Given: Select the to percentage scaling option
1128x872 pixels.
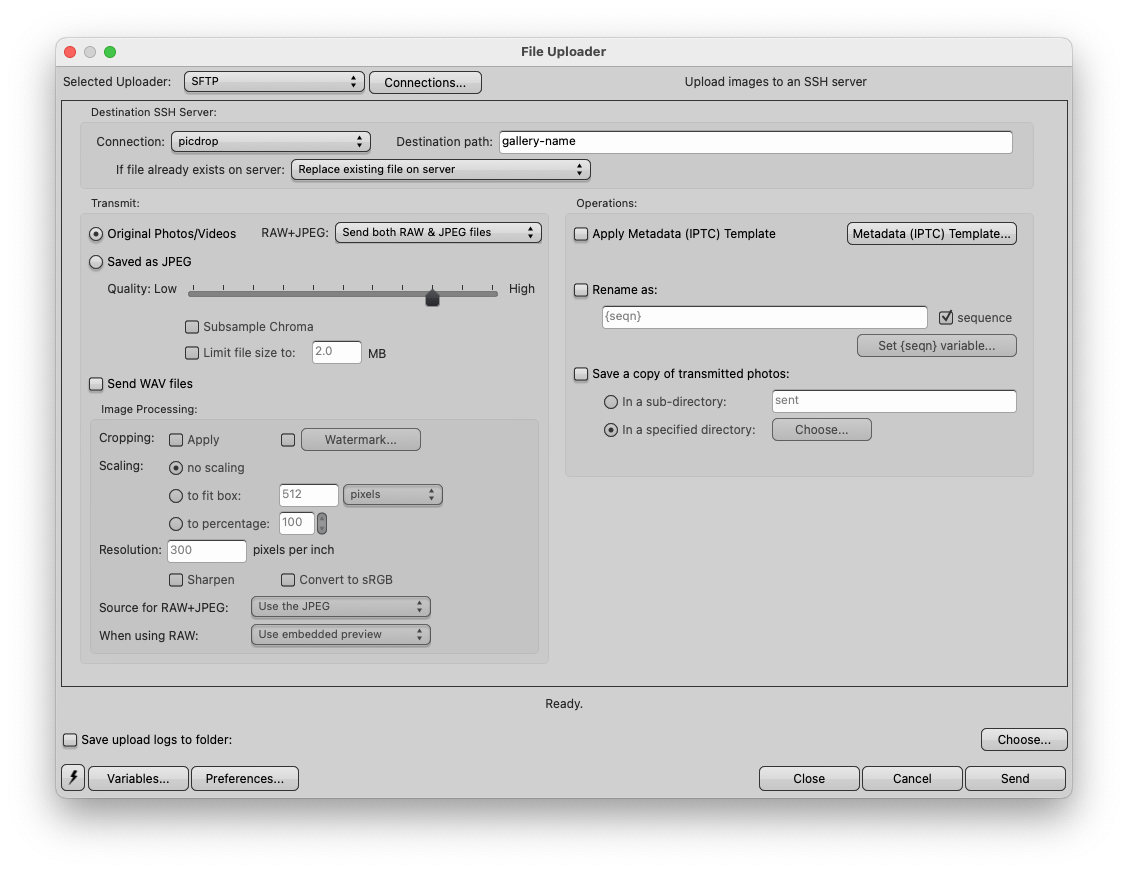Looking at the screenshot, I should click(176, 524).
